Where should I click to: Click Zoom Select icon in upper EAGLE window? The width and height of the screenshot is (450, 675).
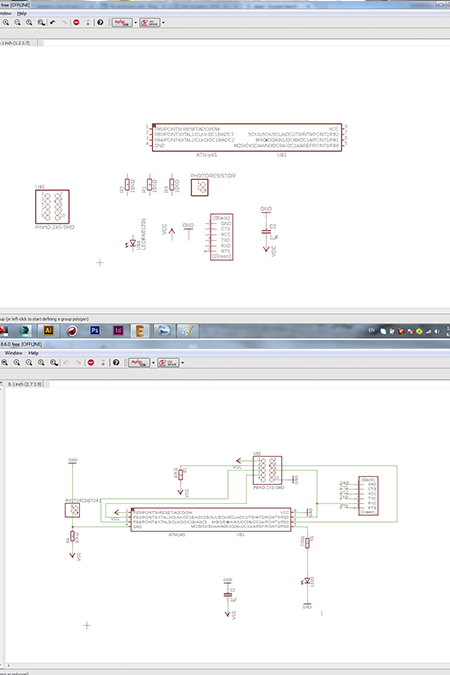tap(41, 22)
